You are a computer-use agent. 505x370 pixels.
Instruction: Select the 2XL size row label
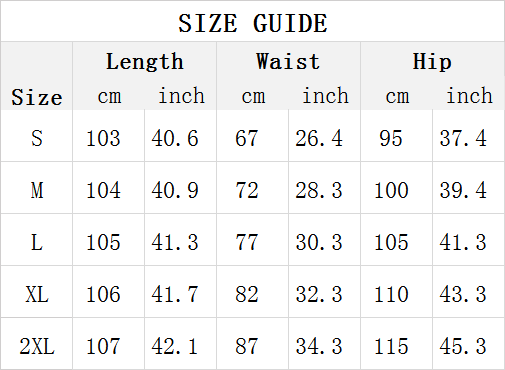(37, 346)
